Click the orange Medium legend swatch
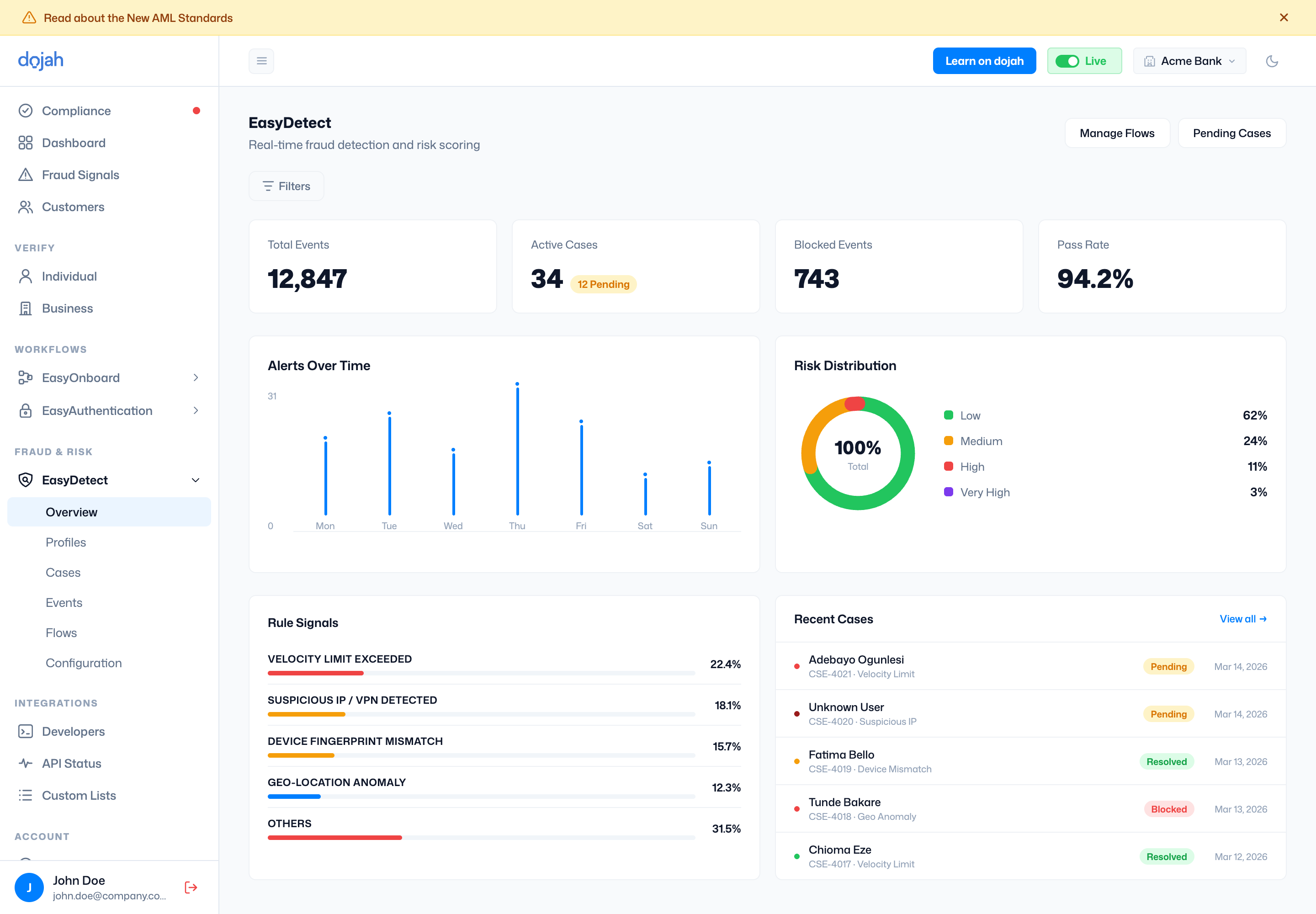The width and height of the screenshot is (1316, 914). 948,441
